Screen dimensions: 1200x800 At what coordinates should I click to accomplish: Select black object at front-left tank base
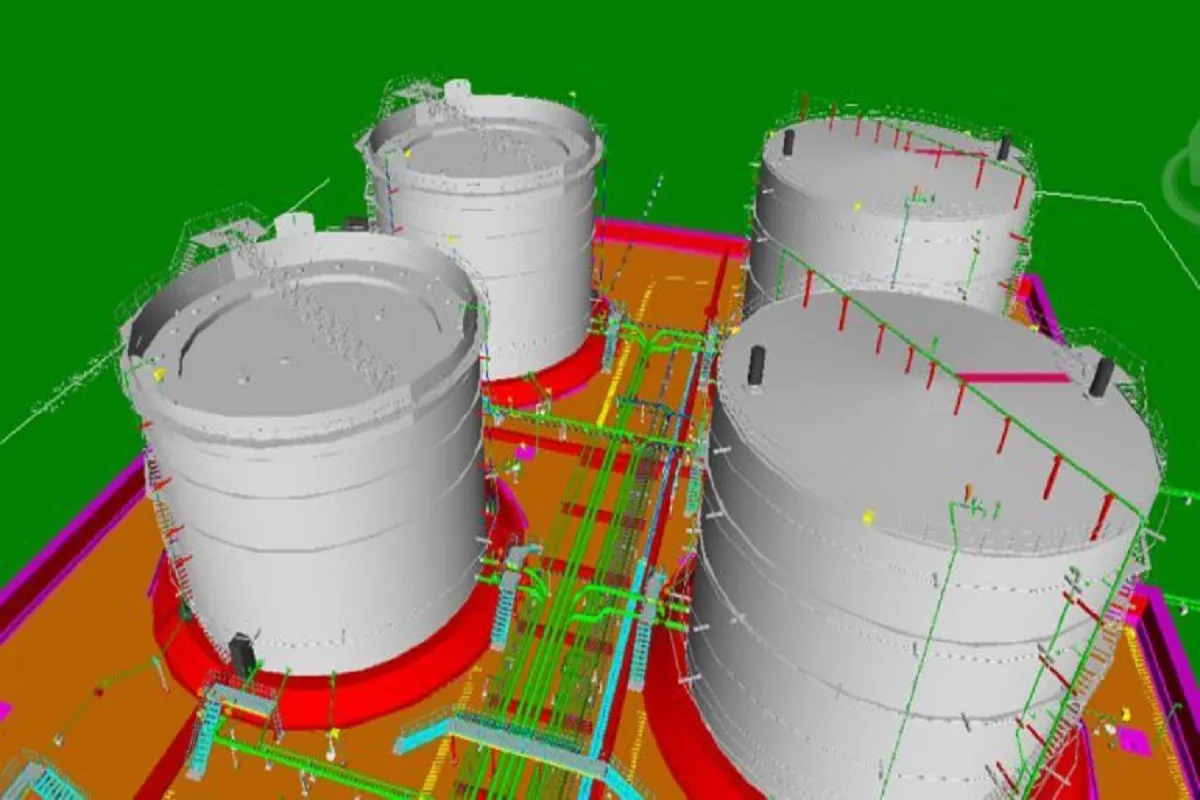click(x=243, y=654)
